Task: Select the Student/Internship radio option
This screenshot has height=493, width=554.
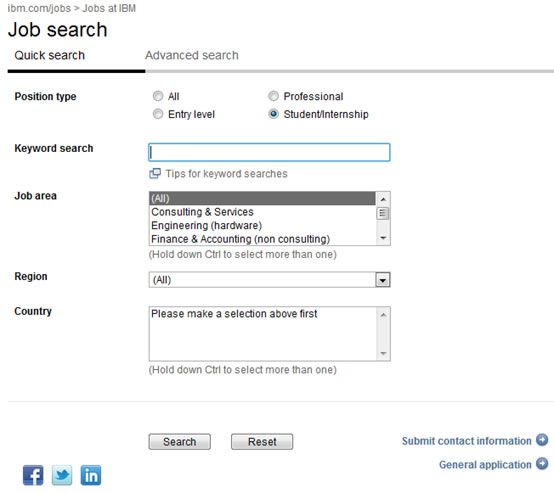Action: coord(273,114)
